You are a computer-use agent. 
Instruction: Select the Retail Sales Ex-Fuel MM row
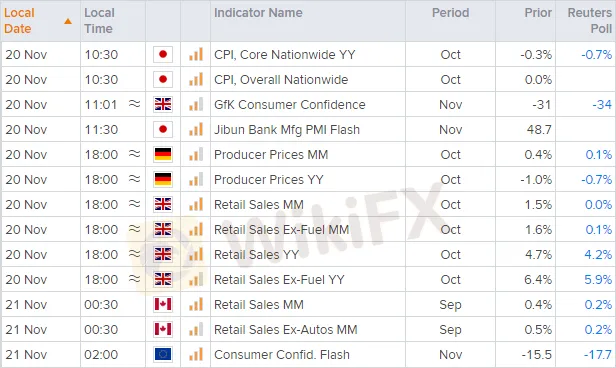pyautogui.click(x=308, y=229)
